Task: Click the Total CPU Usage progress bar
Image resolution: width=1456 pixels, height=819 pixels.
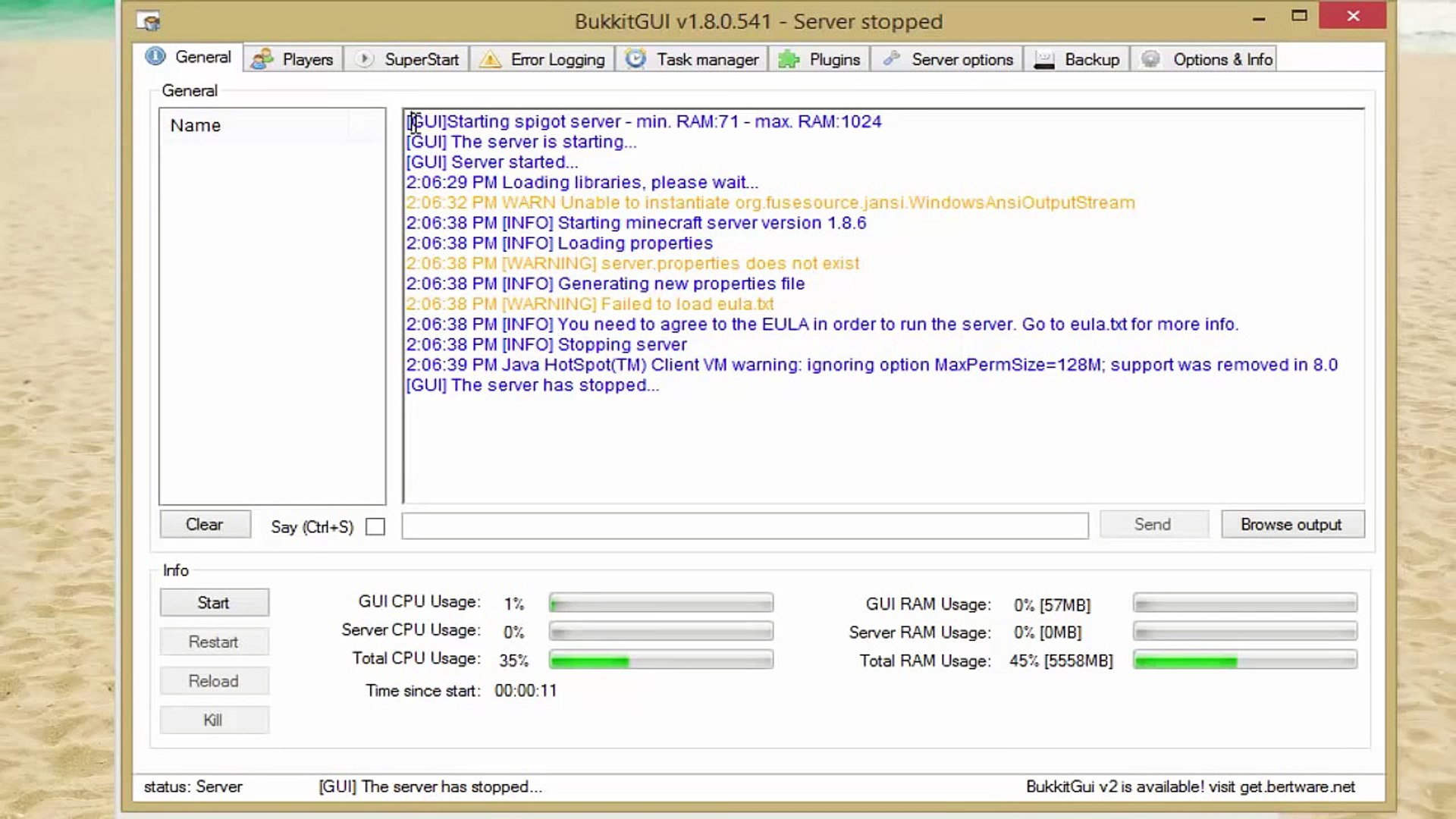Action: (661, 660)
